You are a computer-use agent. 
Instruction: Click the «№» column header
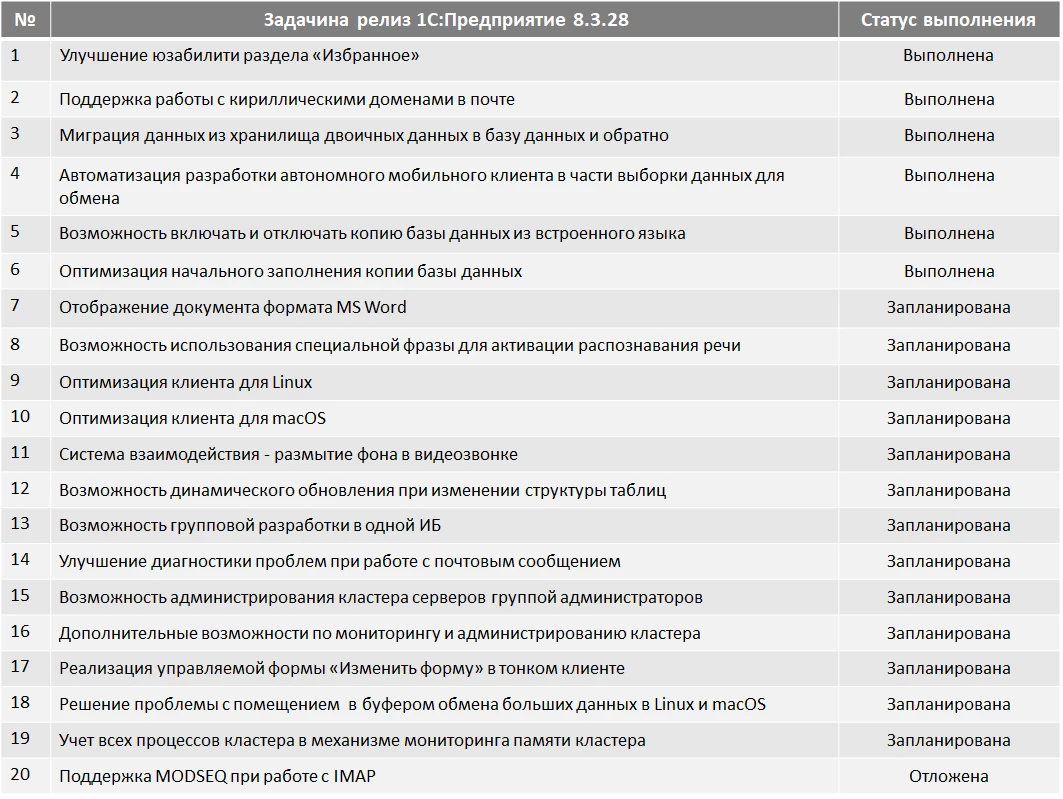click(x=25, y=20)
